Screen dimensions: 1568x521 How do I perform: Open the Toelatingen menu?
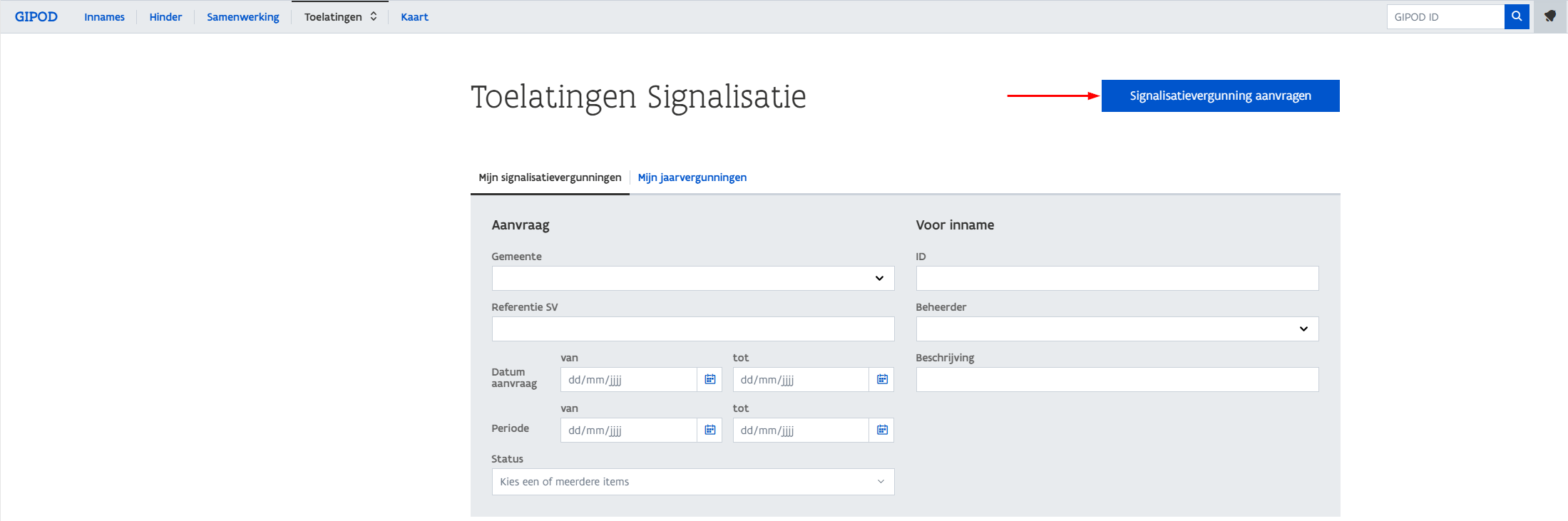[x=340, y=17]
